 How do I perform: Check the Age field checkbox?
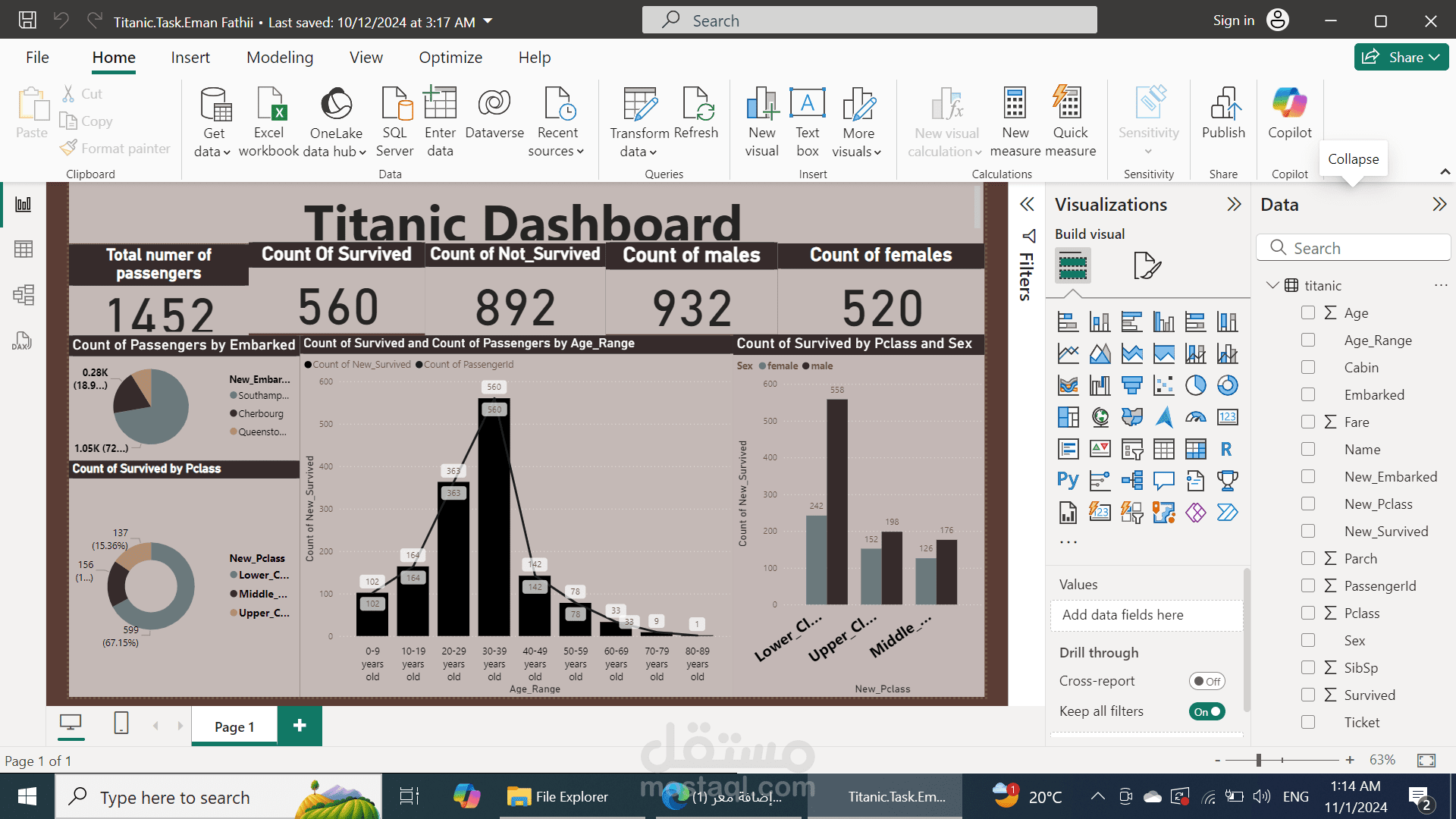tap(1308, 312)
